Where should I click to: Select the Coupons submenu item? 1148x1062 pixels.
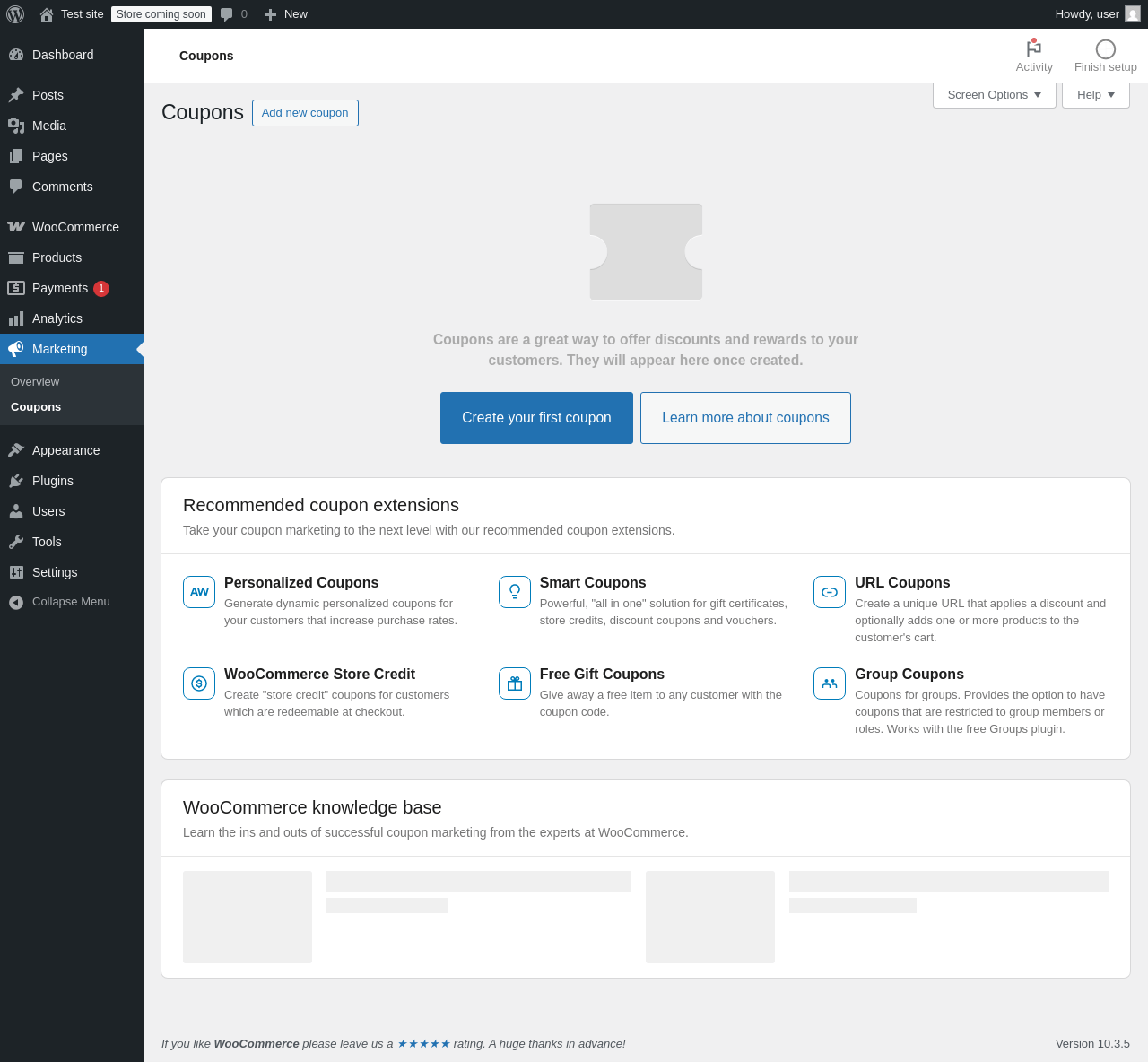click(36, 407)
